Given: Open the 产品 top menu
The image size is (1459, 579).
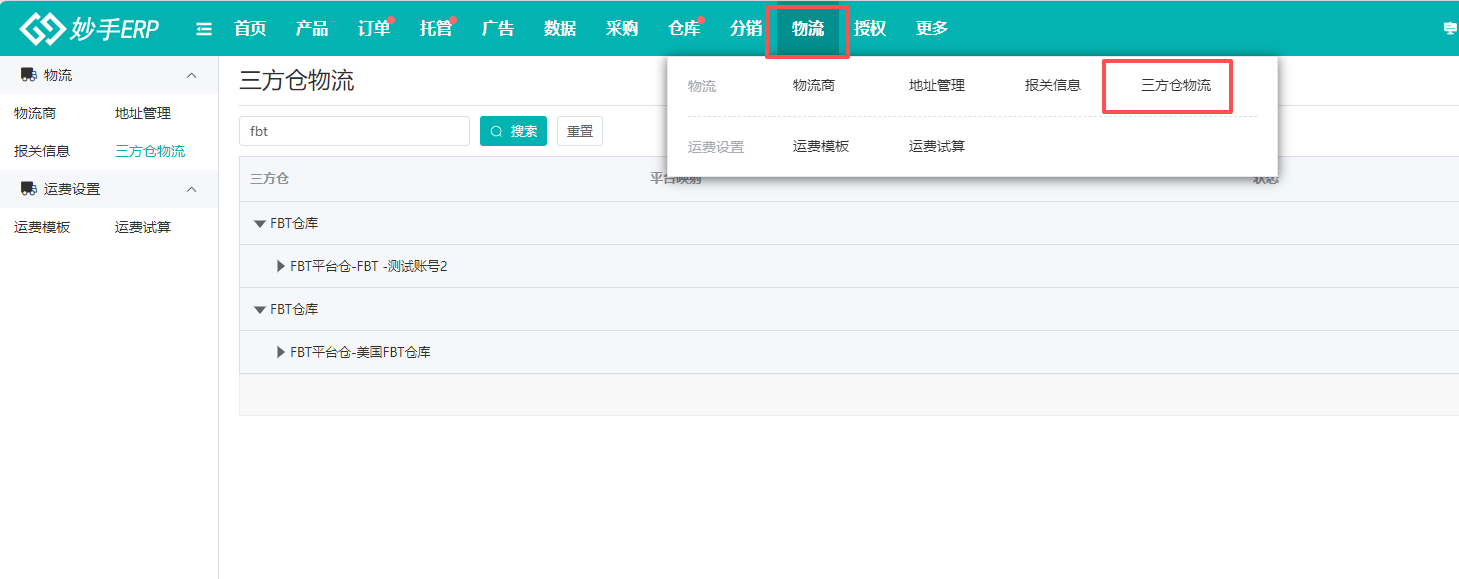Looking at the screenshot, I should pyautogui.click(x=312, y=29).
